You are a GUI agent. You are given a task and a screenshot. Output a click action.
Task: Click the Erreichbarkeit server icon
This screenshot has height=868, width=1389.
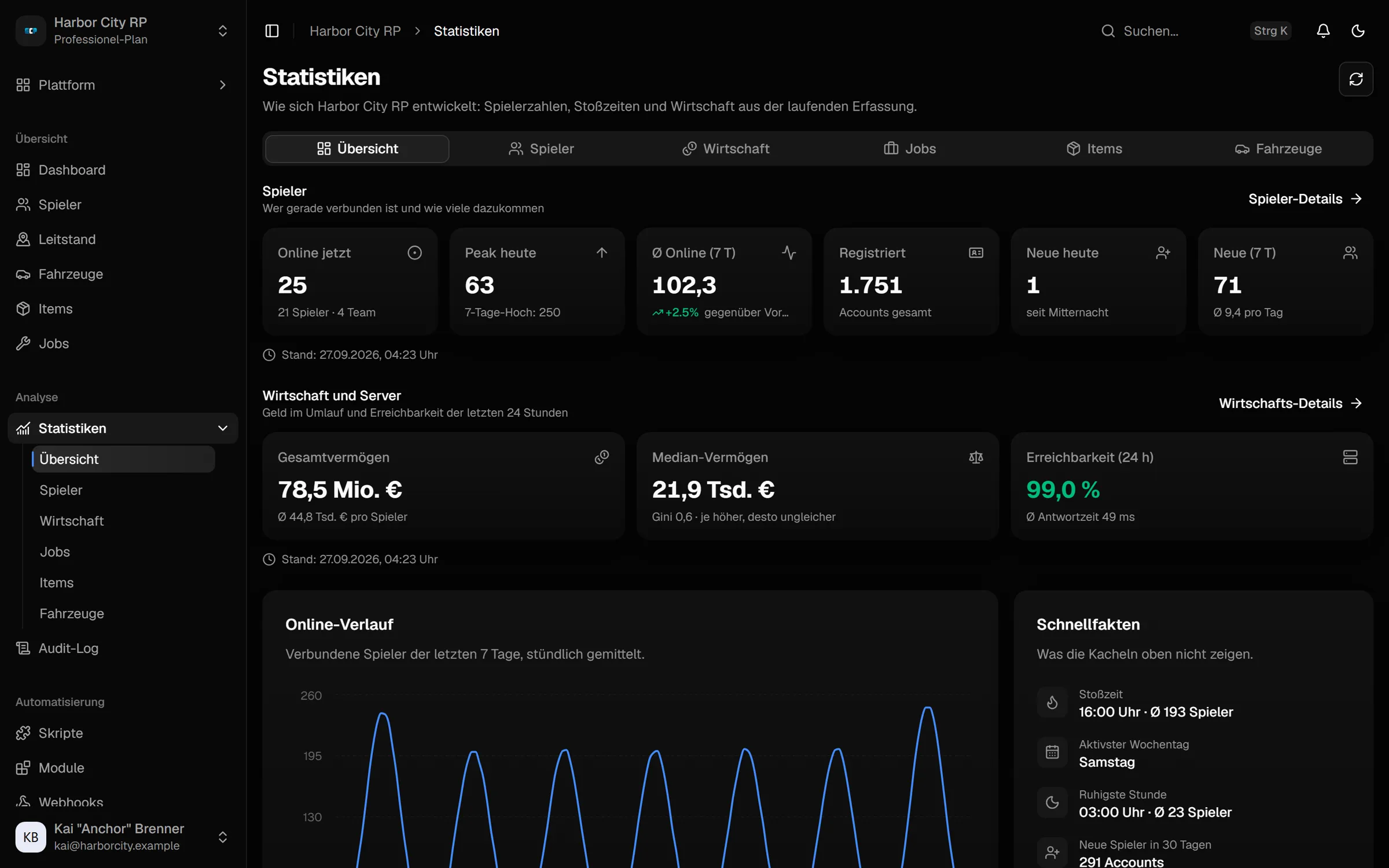(x=1350, y=457)
